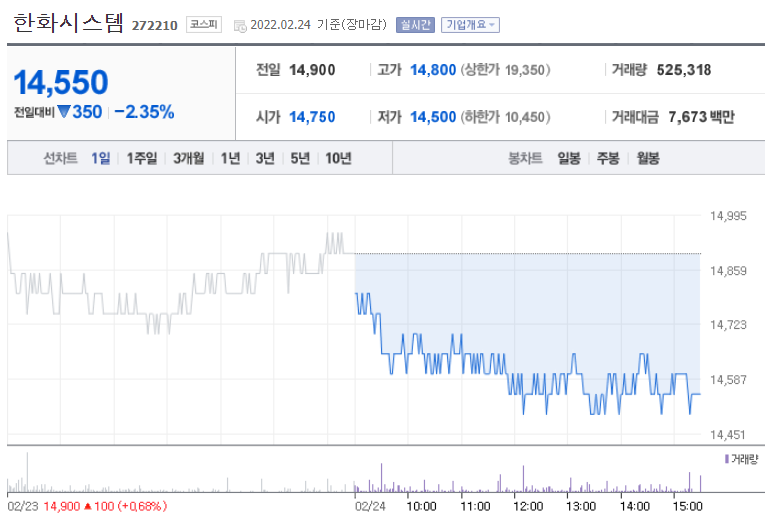Switch to 일봉 daily candle chart
This screenshot has height=525, width=765.
(569, 158)
